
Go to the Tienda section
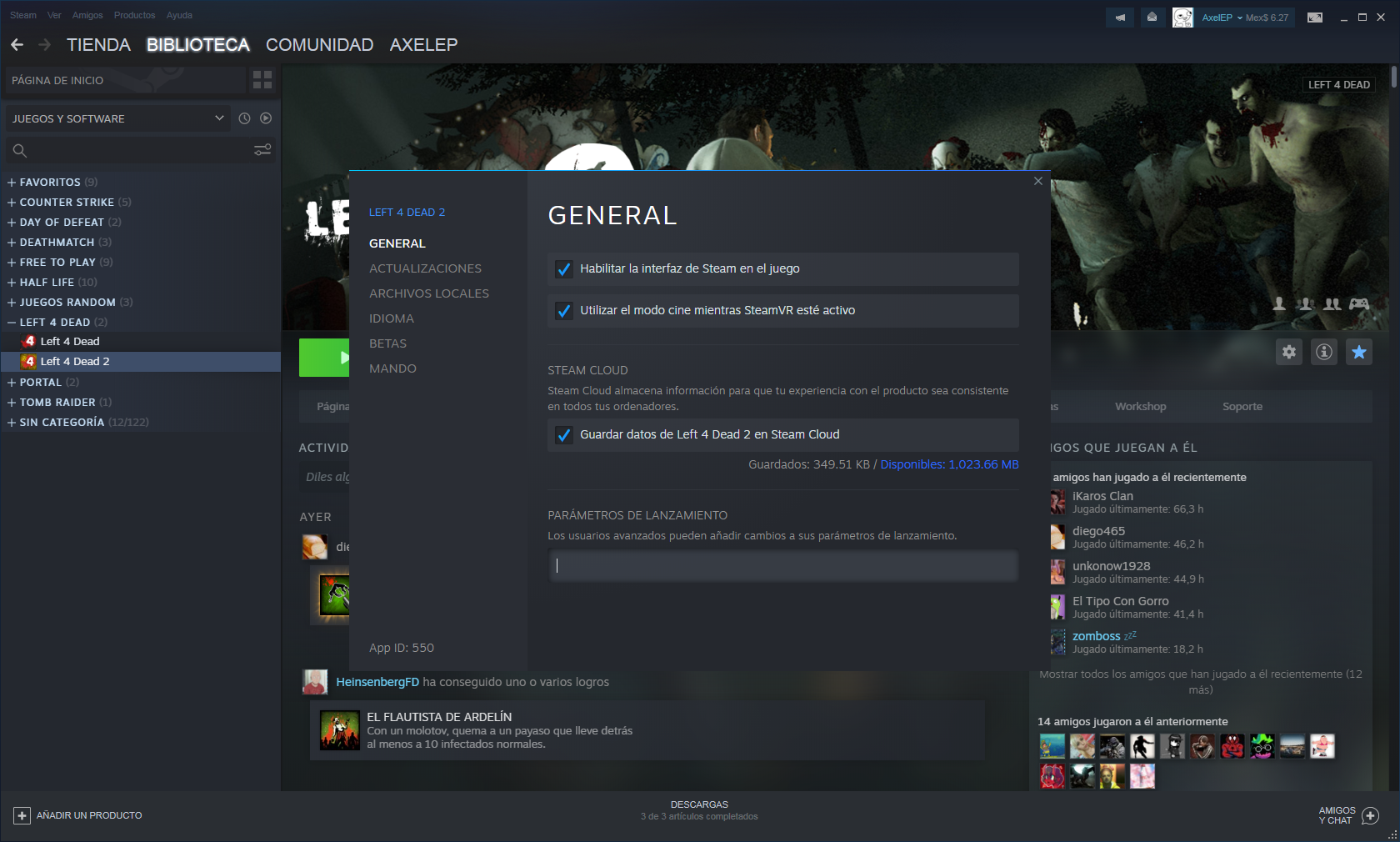click(x=98, y=45)
